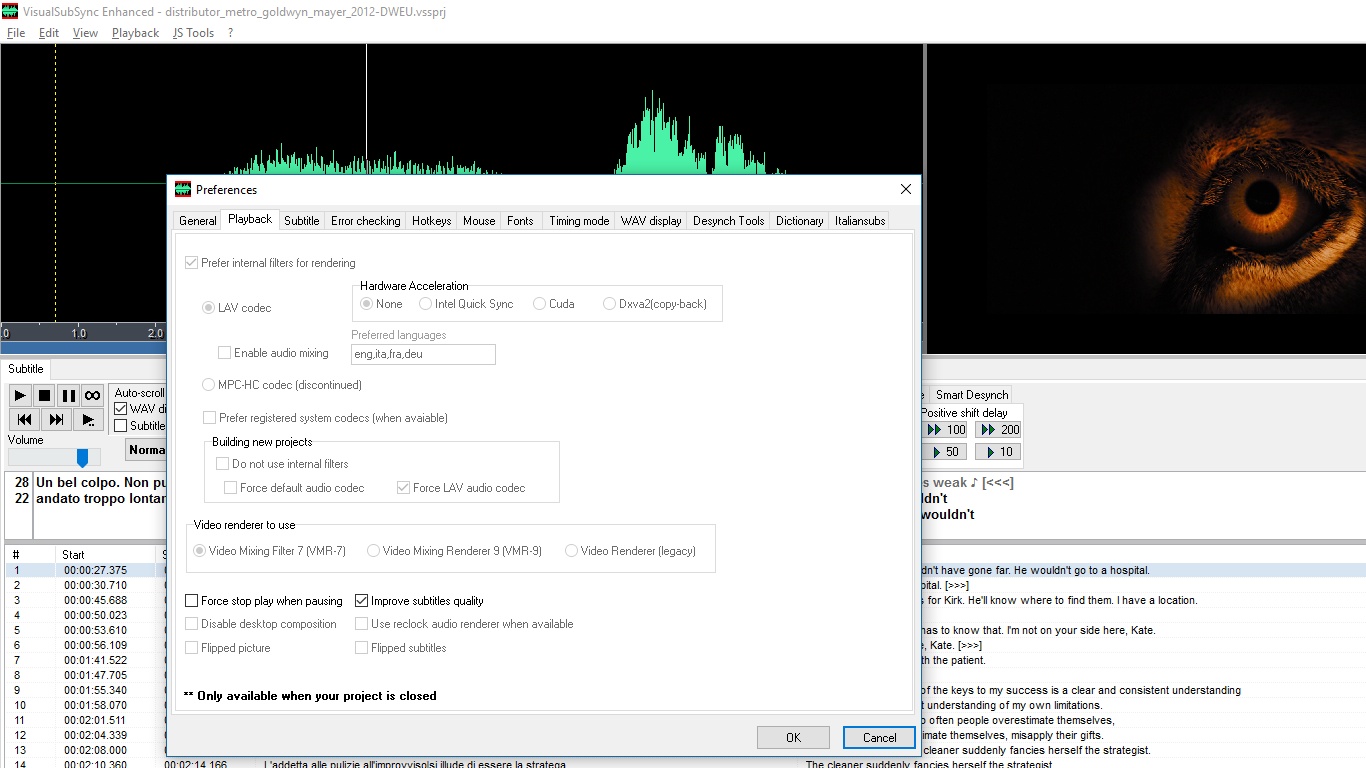The height and width of the screenshot is (768, 1366).
Task: Shift delay forward by 200 ms
Action: (x=999, y=430)
